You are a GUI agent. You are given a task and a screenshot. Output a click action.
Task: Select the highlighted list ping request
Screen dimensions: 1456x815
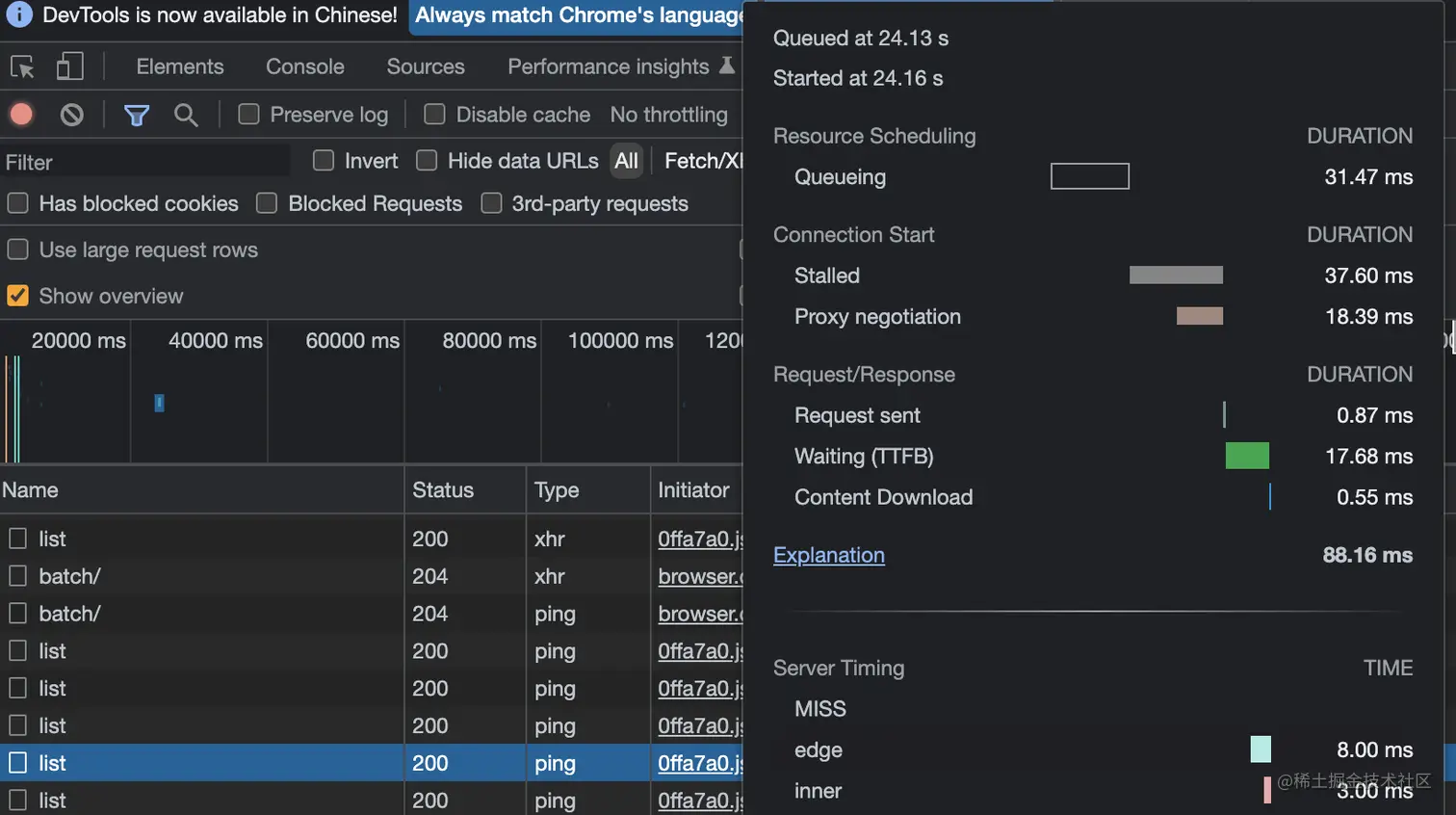372,763
